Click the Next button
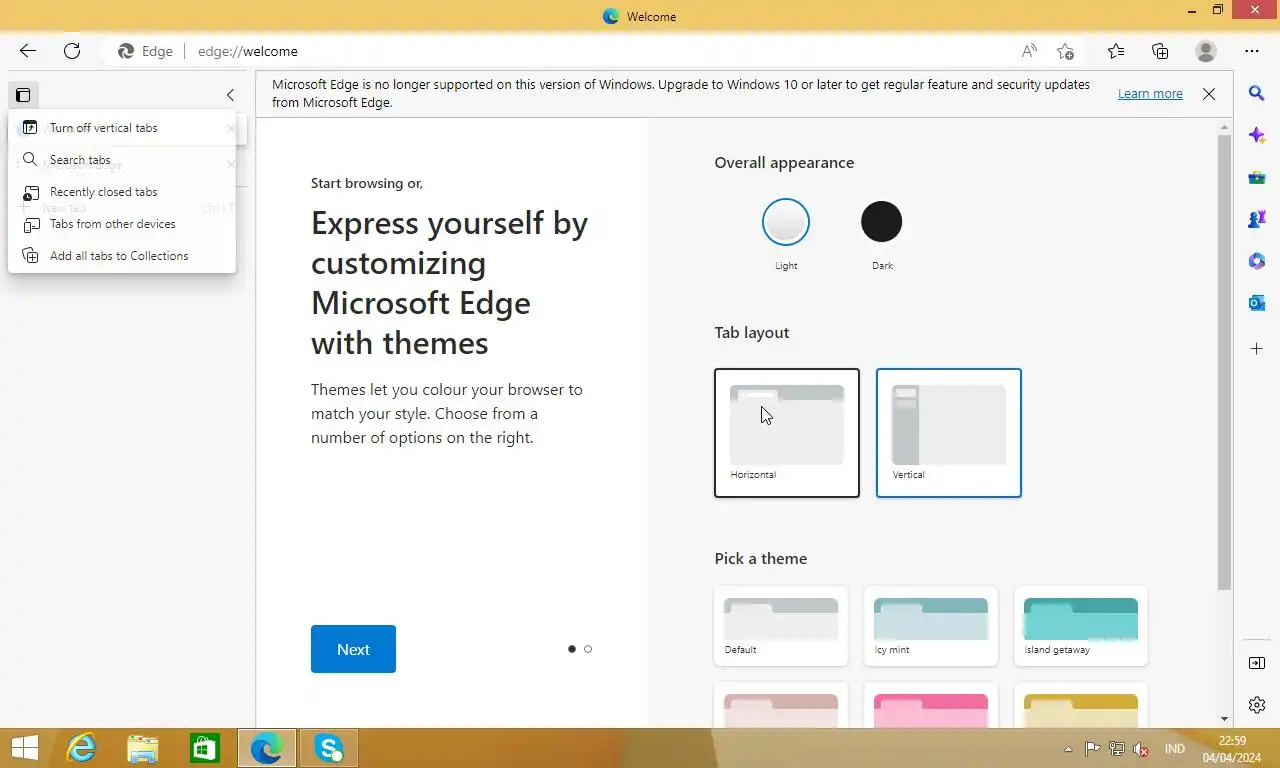The height and width of the screenshot is (768, 1280). tap(353, 649)
